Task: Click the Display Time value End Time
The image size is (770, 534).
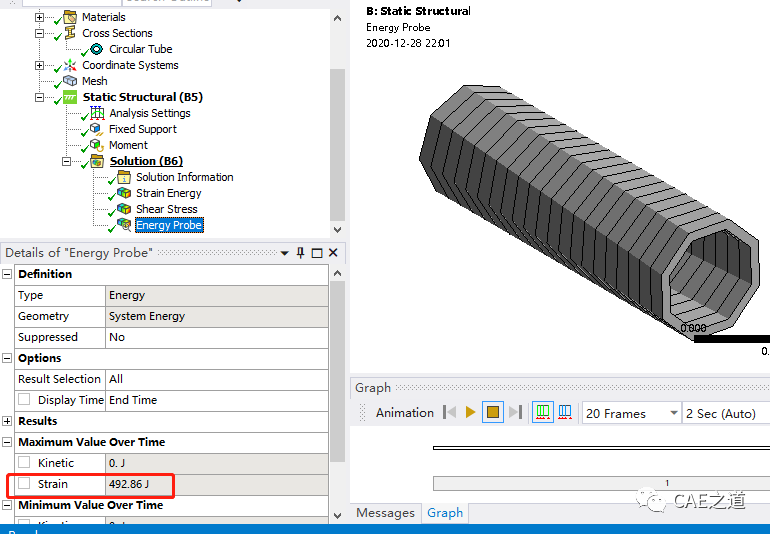Action: [x=217, y=400]
